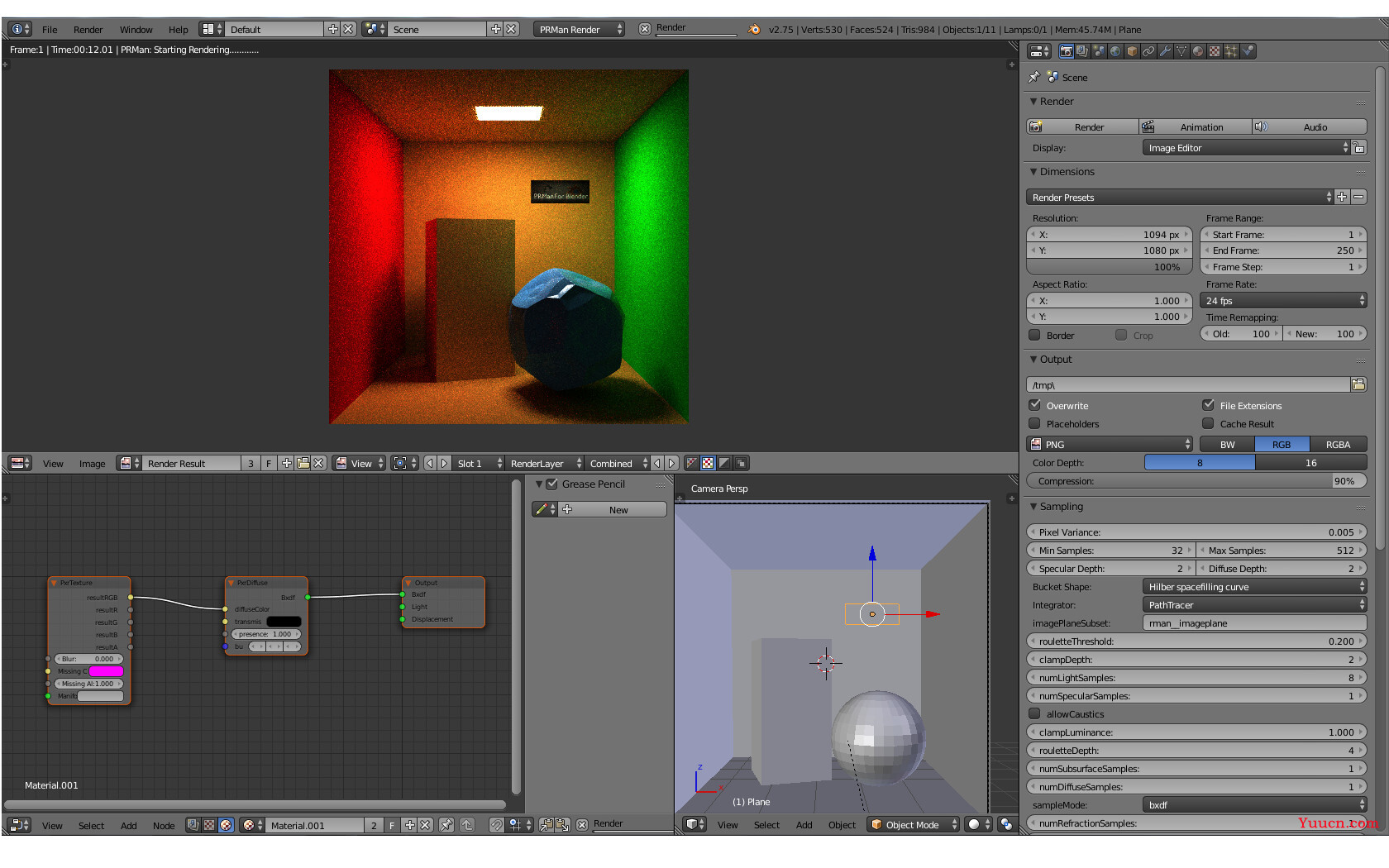Add a new render preset (plus icon)
Viewport: 1389px width, 868px height.
pyautogui.click(x=1342, y=197)
